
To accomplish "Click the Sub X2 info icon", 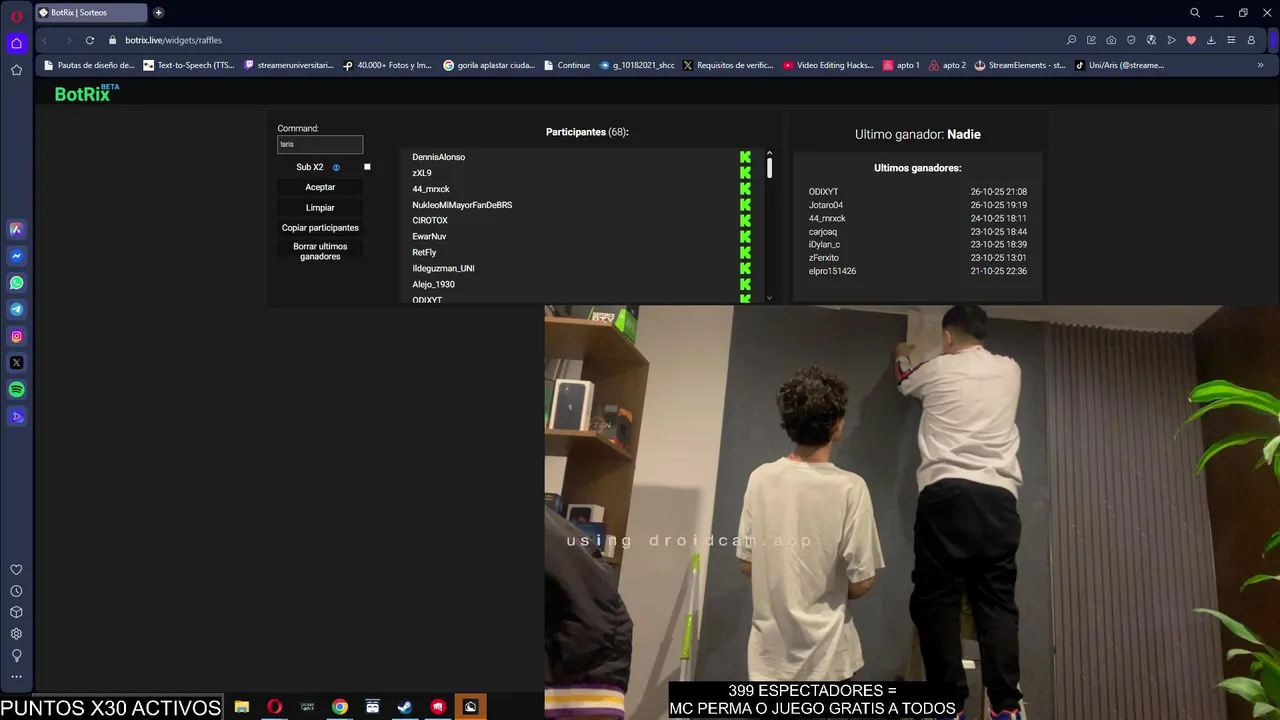I will point(336,168).
